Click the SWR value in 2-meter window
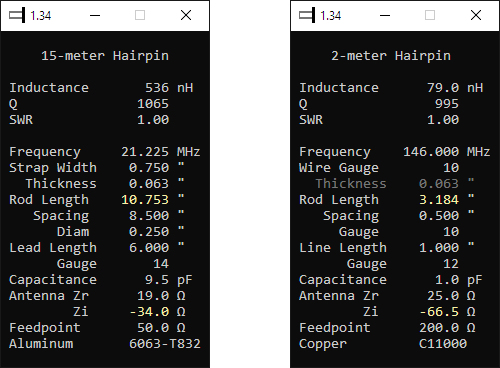The height and width of the screenshot is (368, 500). click(x=443, y=120)
